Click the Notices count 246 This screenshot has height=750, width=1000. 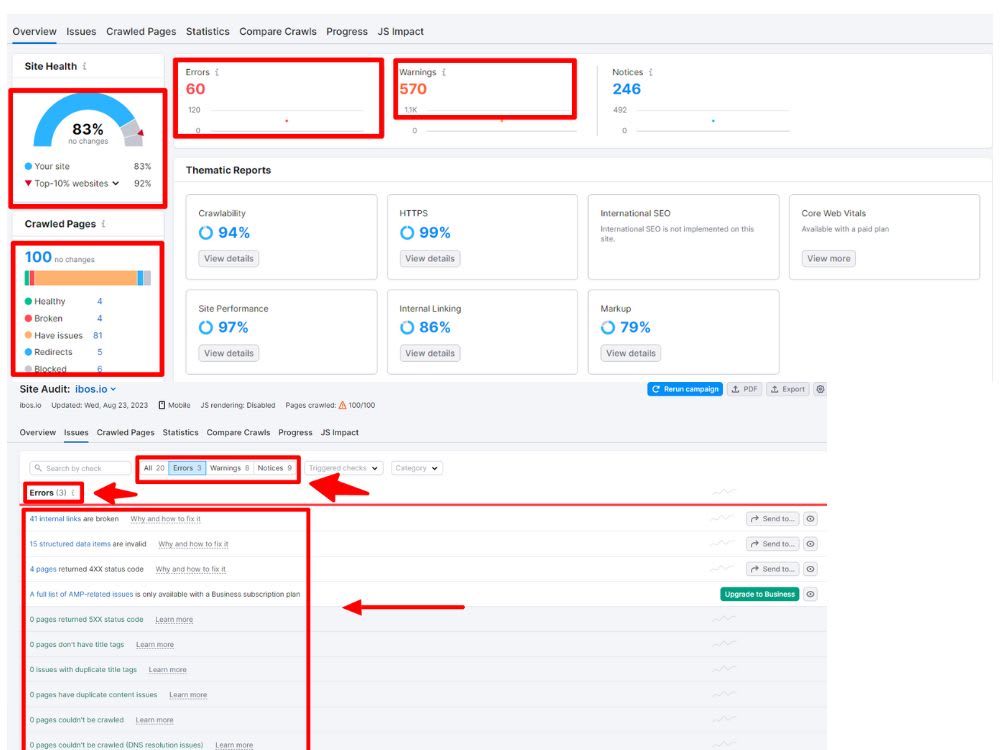click(626, 89)
